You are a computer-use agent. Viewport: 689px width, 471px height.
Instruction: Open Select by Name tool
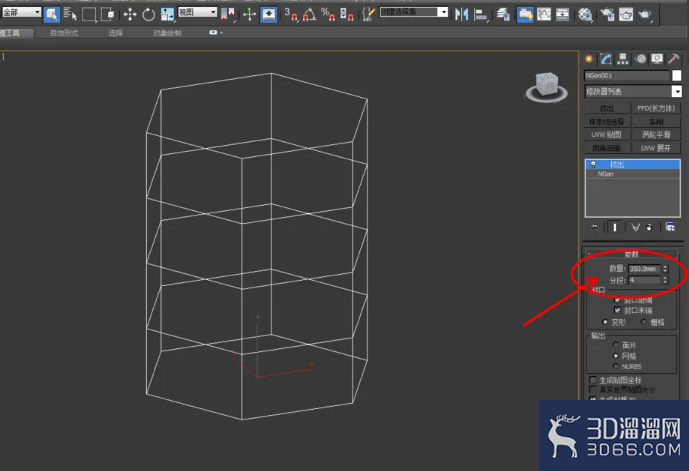[69, 14]
